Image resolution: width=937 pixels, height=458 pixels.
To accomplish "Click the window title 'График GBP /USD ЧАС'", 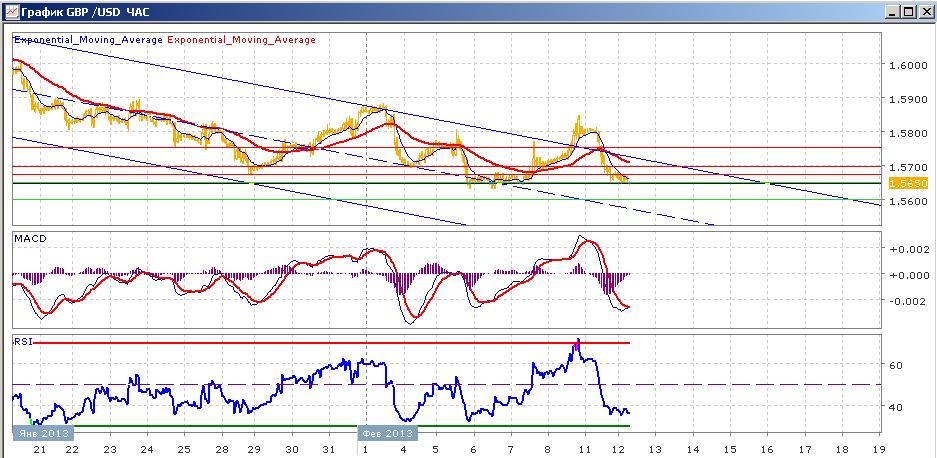I will click(85, 11).
